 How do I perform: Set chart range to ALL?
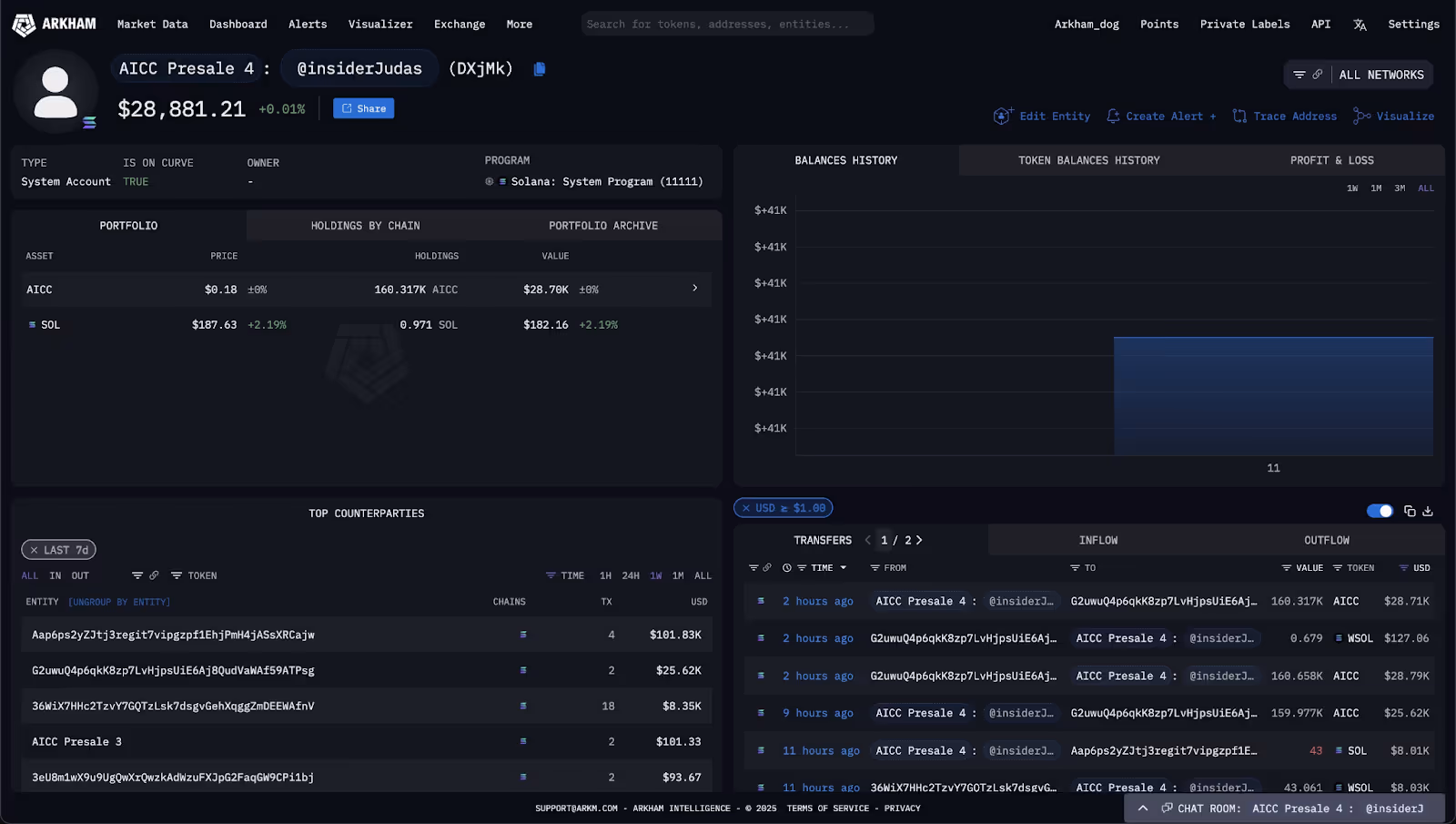[1426, 188]
